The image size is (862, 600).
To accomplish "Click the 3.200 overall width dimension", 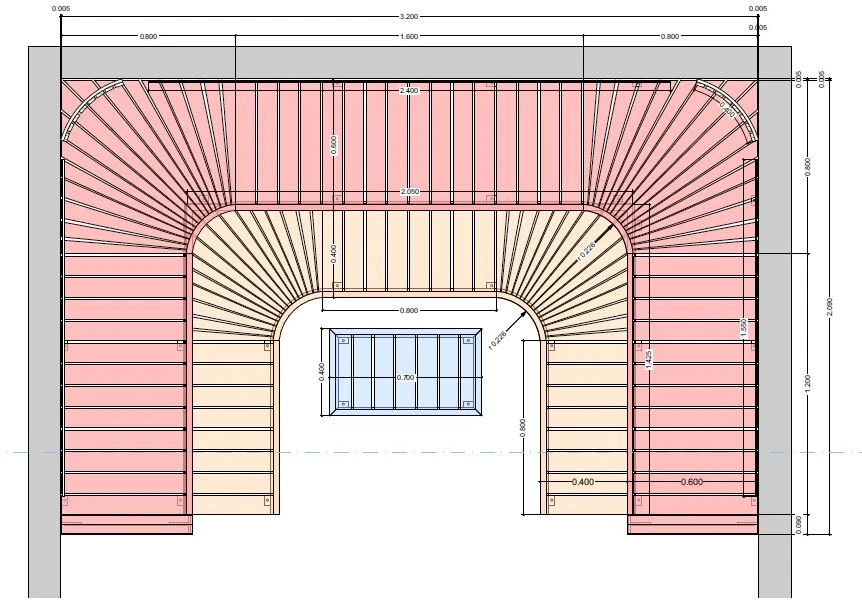I will 408,16.
